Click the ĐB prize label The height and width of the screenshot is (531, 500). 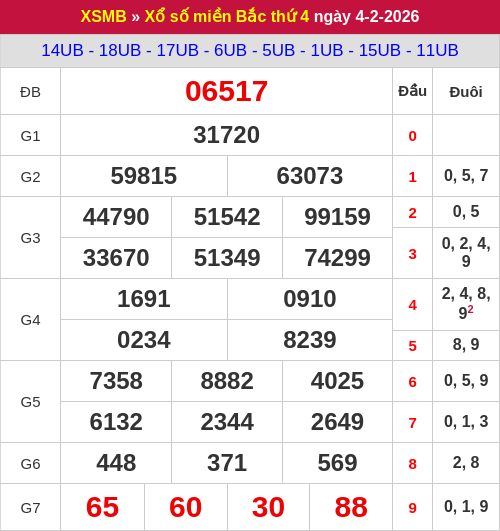[30, 92]
